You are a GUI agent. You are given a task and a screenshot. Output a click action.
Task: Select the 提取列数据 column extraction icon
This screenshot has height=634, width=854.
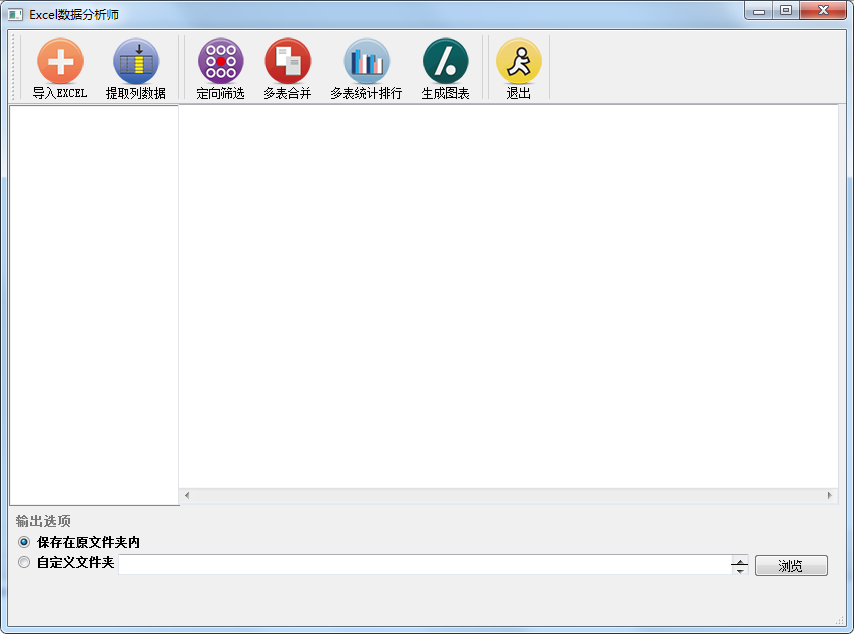[136, 69]
